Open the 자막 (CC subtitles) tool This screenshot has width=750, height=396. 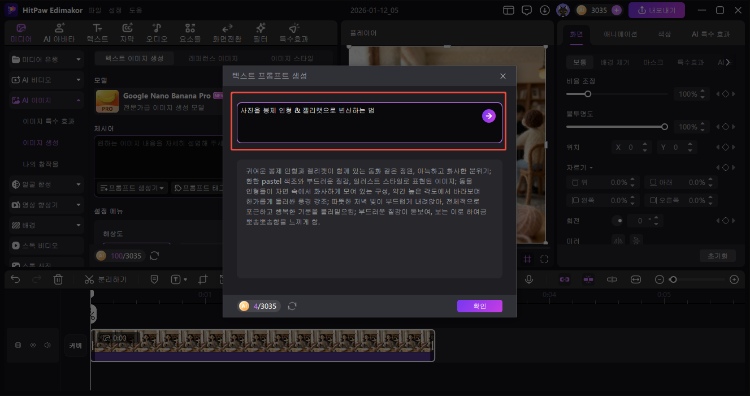coord(127,33)
